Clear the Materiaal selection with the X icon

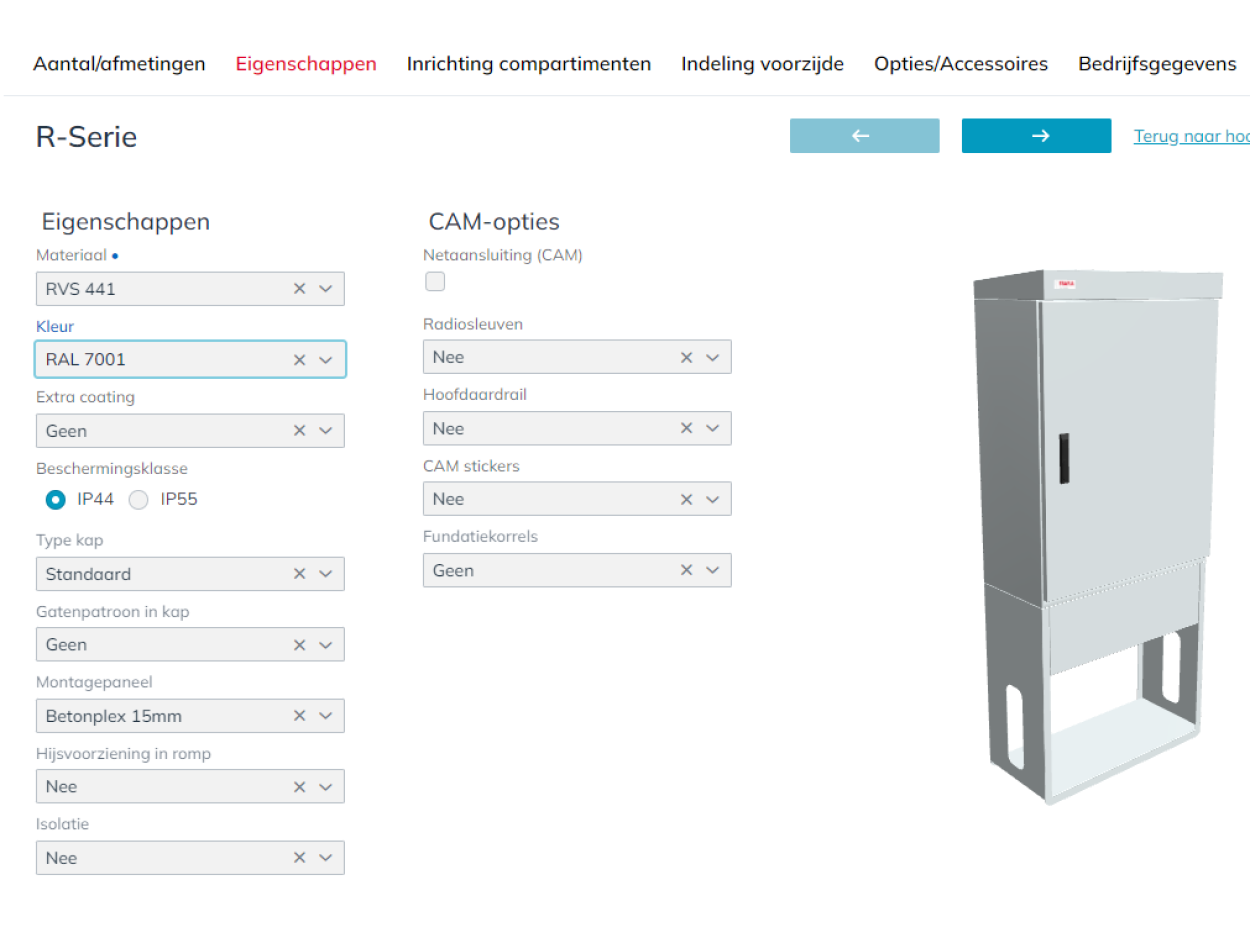tap(299, 288)
